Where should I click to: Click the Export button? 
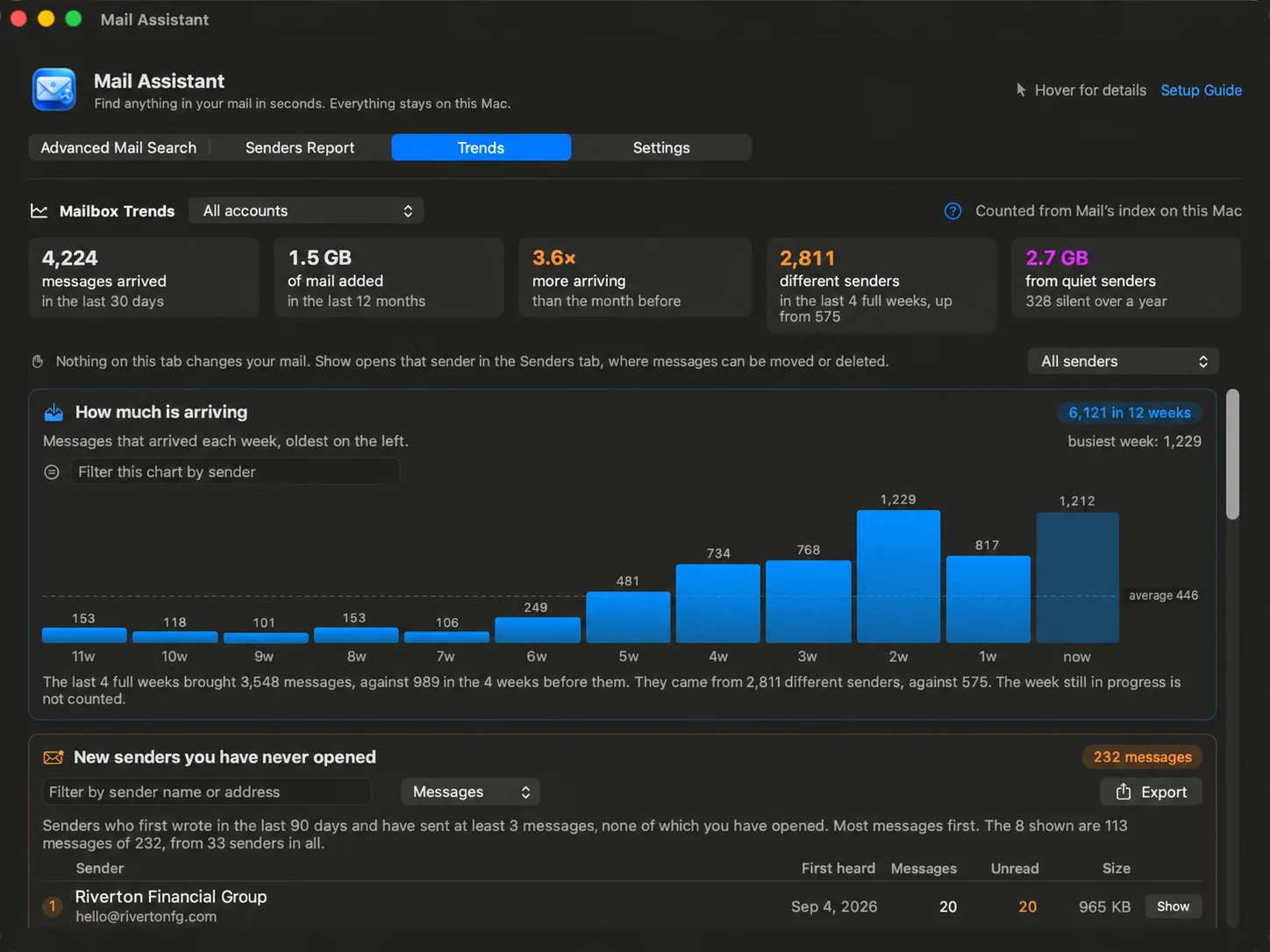pyautogui.click(x=1152, y=792)
